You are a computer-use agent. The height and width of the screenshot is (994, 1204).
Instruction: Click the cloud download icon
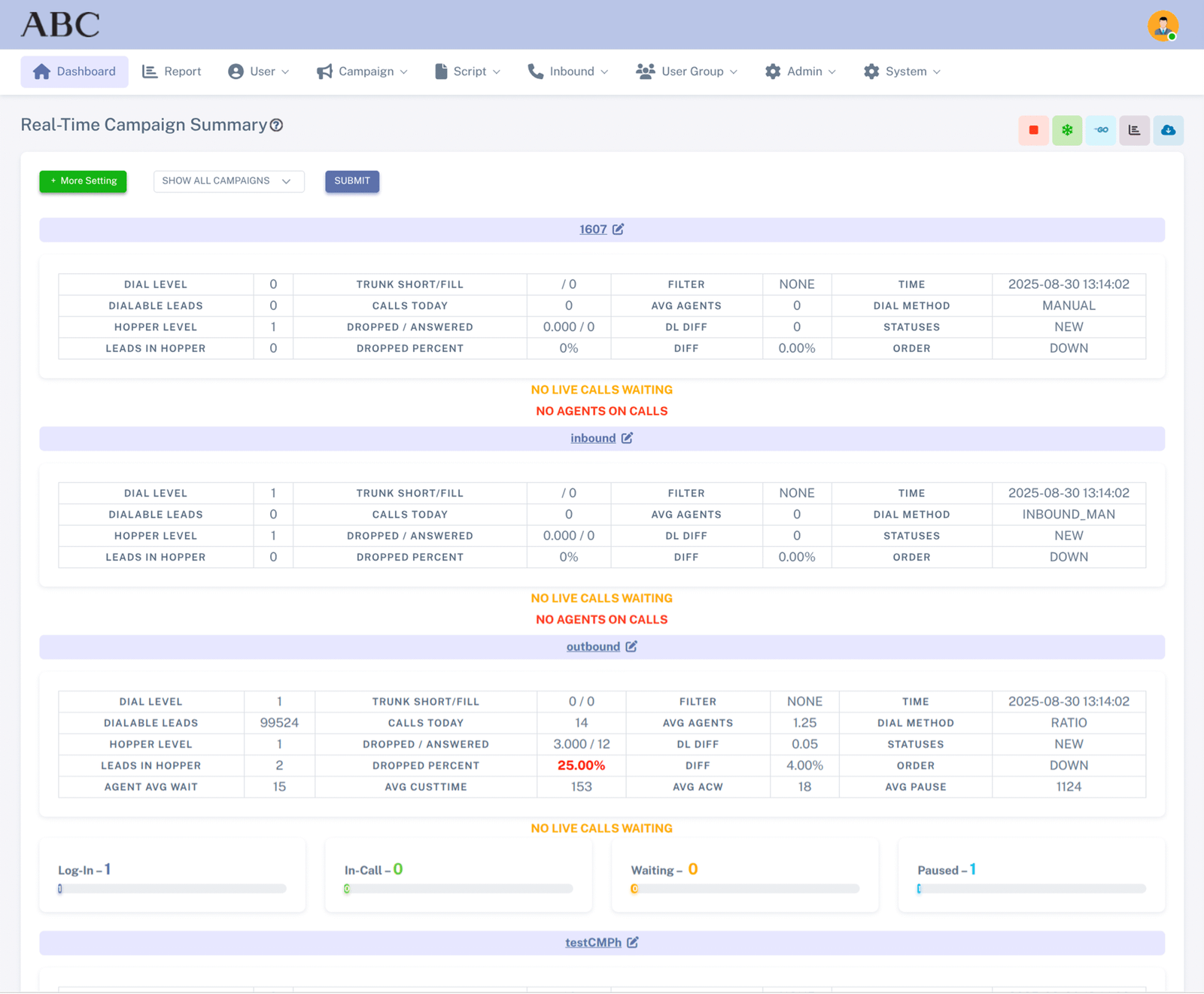pos(1169,130)
